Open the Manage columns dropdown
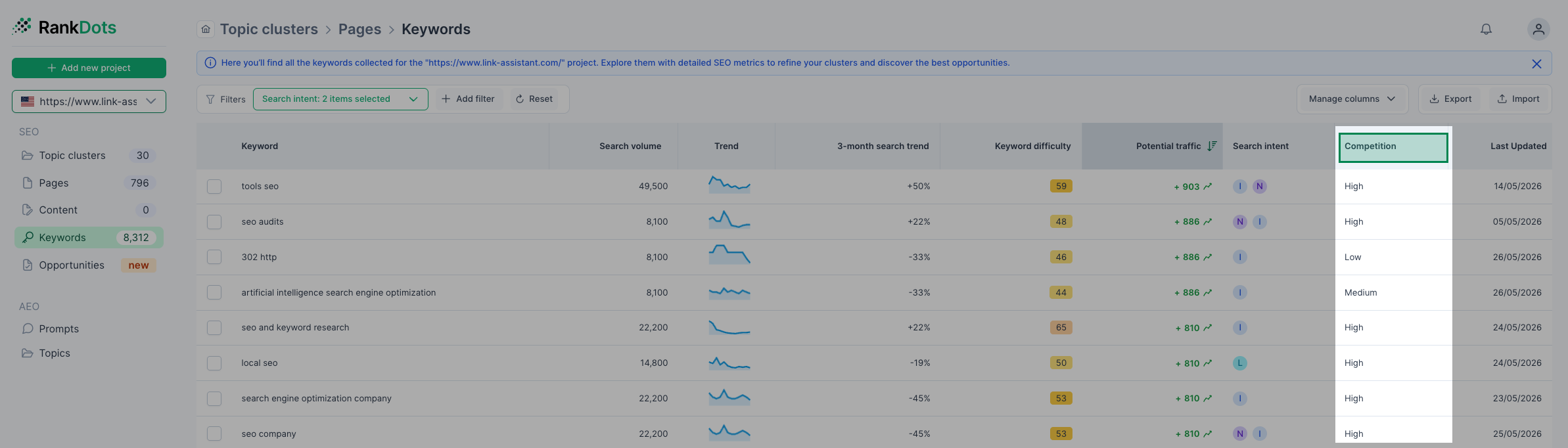 pyautogui.click(x=1352, y=99)
